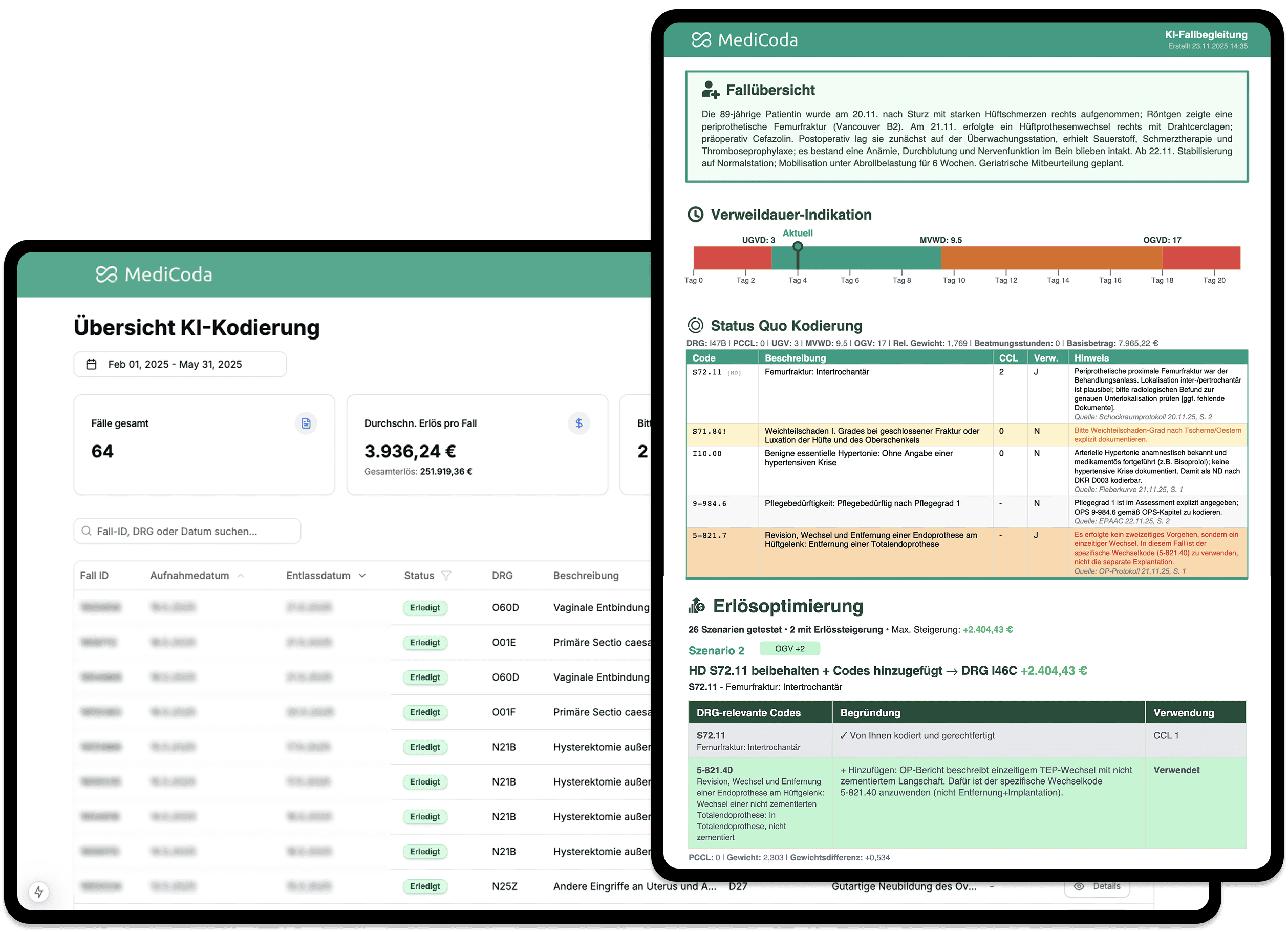Viewport: 1288px width, 932px height.
Task: Click the MediCoda logo in dashboard header
Action: click(154, 275)
